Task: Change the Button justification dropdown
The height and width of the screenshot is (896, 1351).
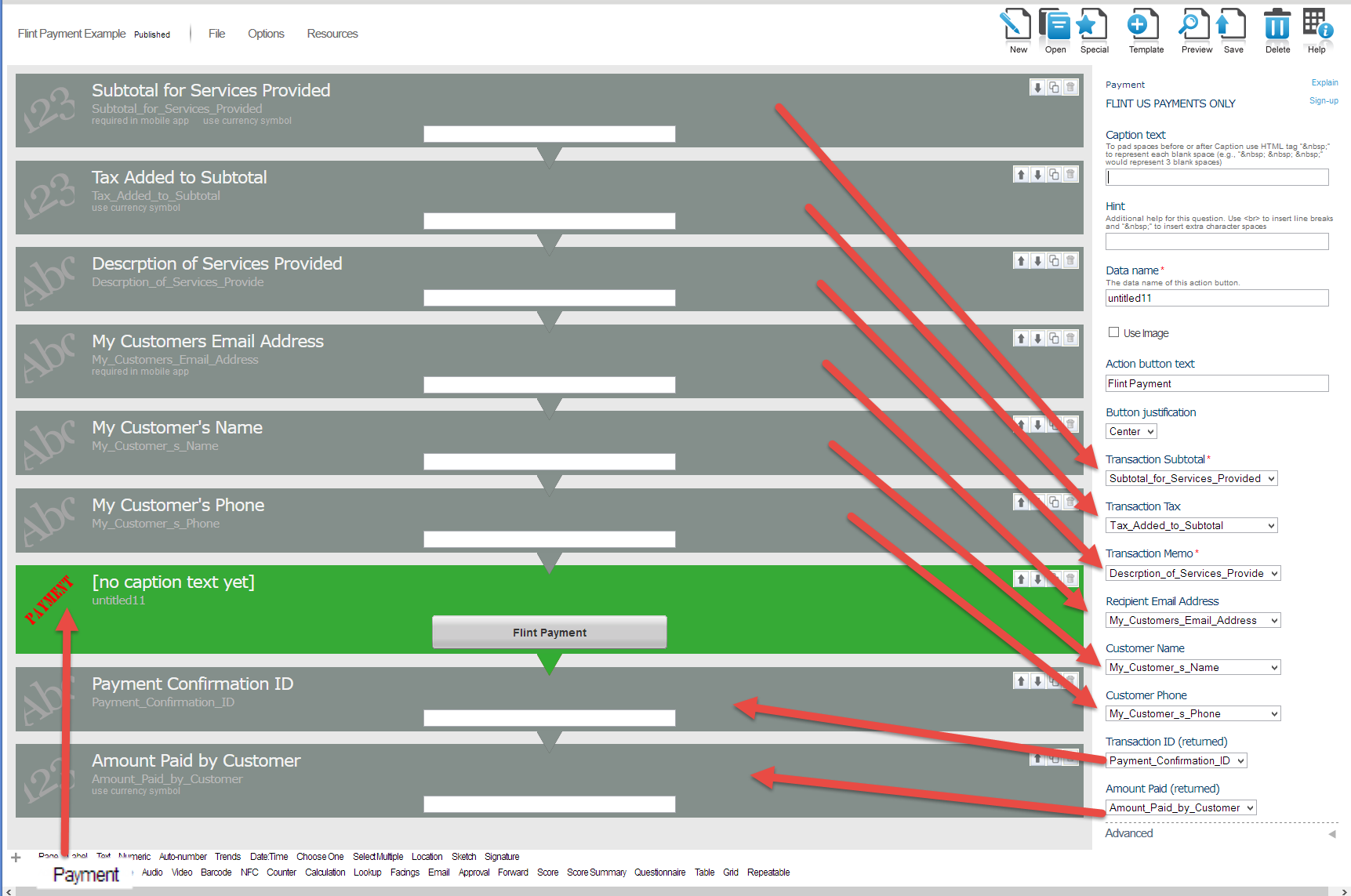Action: pyautogui.click(x=1130, y=430)
